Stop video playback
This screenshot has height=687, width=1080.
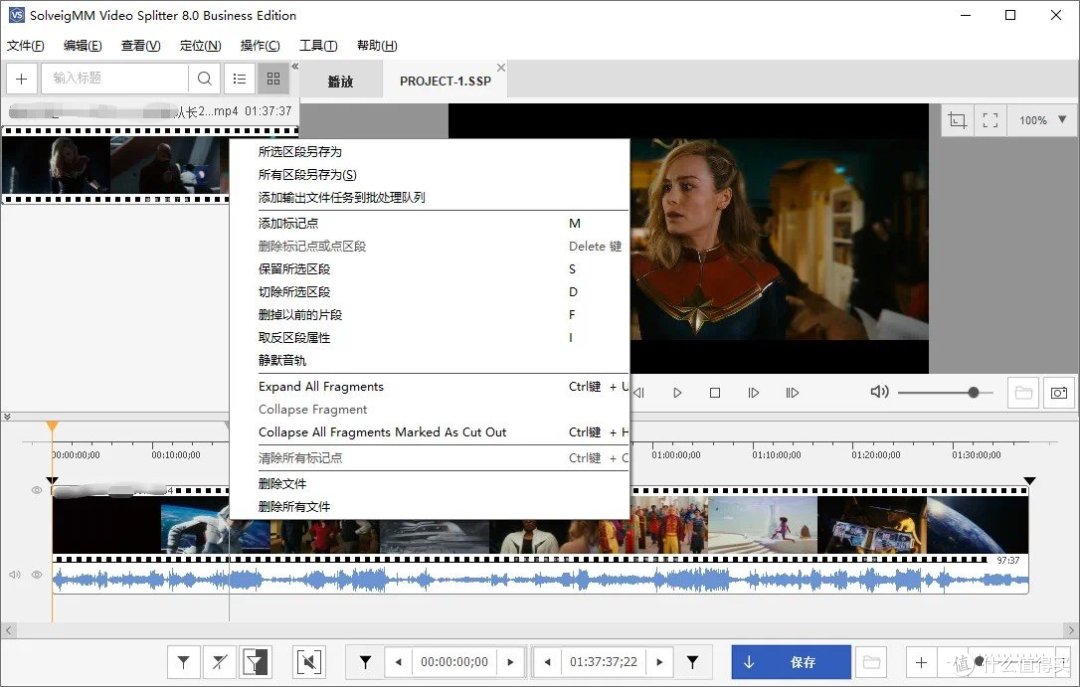715,393
